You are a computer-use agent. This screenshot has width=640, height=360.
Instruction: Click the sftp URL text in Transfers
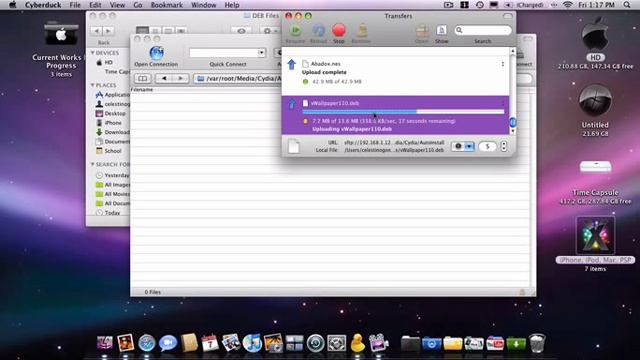pyautogui.click(x=394, y=142)
